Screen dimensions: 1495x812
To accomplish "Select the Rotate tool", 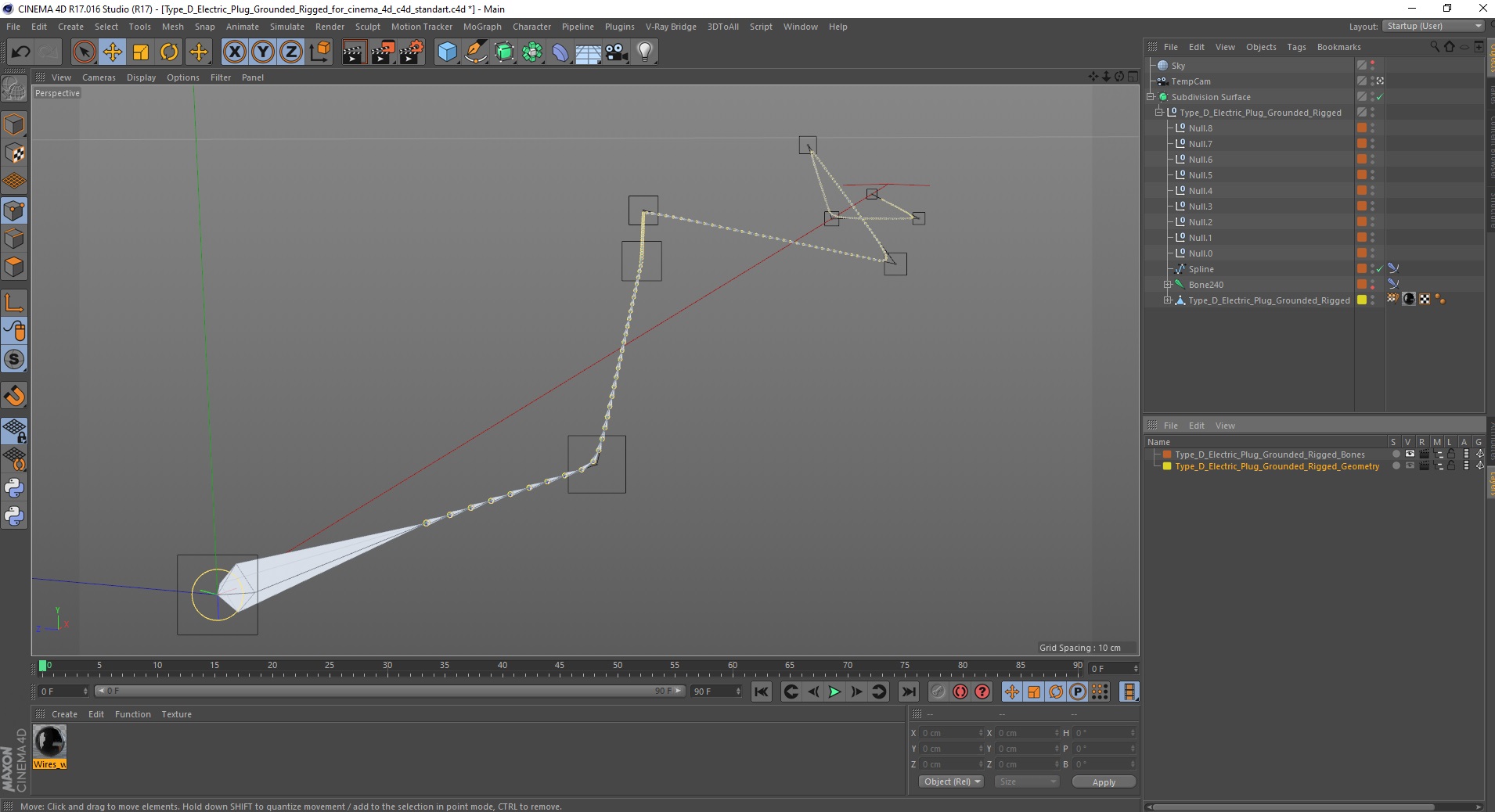I will coord(169,52).
